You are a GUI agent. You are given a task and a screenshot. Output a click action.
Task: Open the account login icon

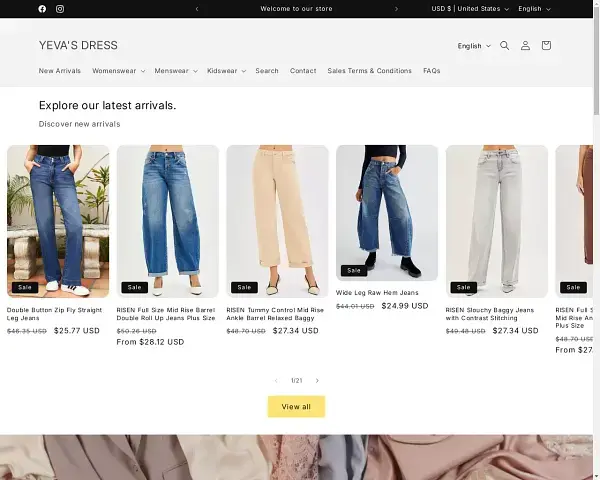[x=525, y=45]
